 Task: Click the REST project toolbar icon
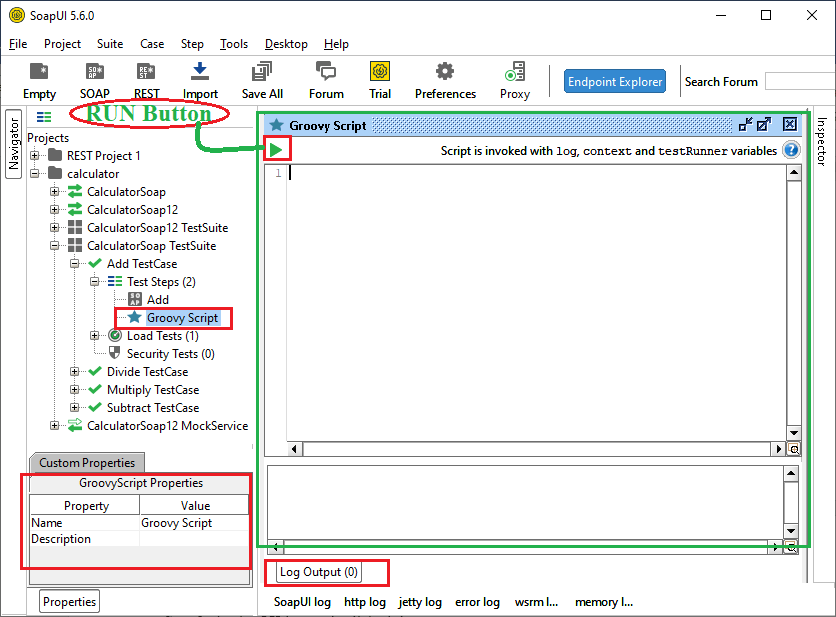click(x=146, y=81)
